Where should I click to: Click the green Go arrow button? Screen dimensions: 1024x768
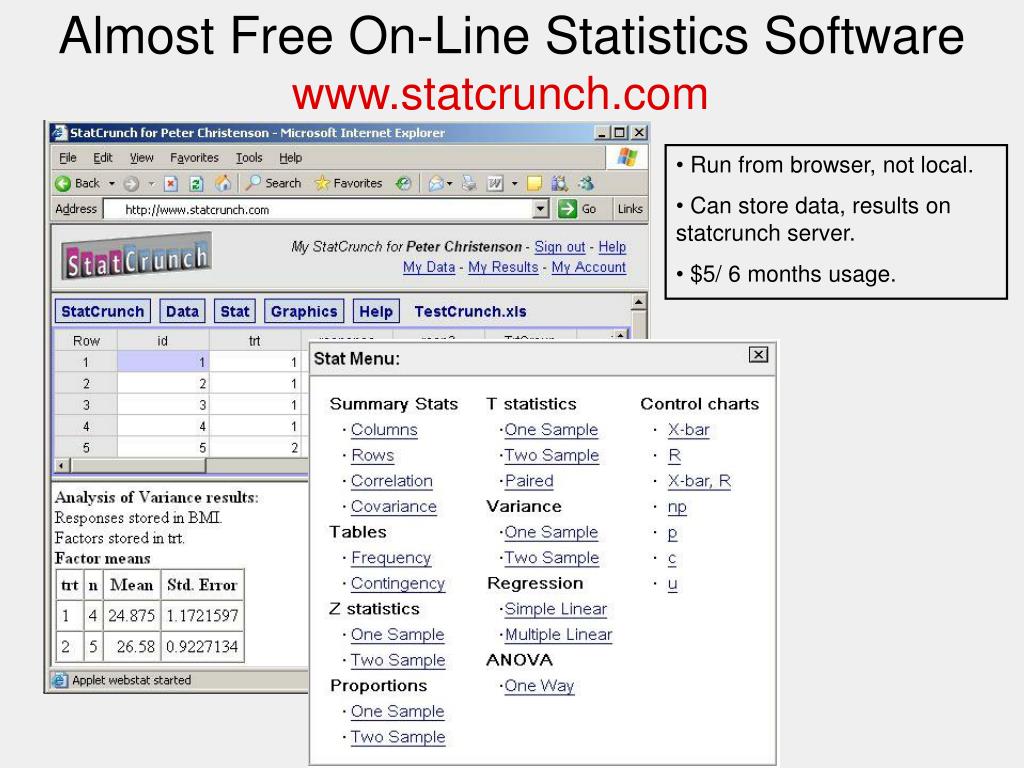coord(568,209)
